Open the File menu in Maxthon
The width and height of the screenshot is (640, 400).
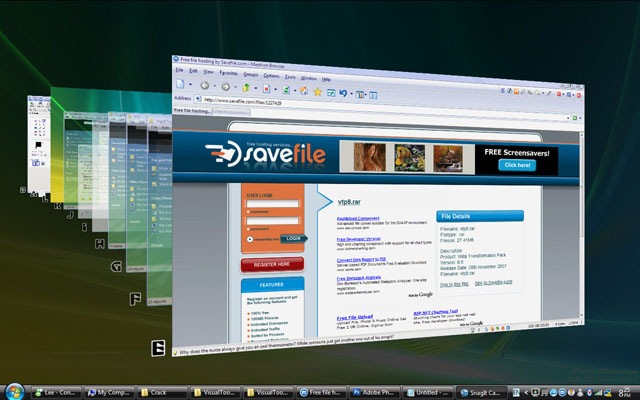[179, 70]
